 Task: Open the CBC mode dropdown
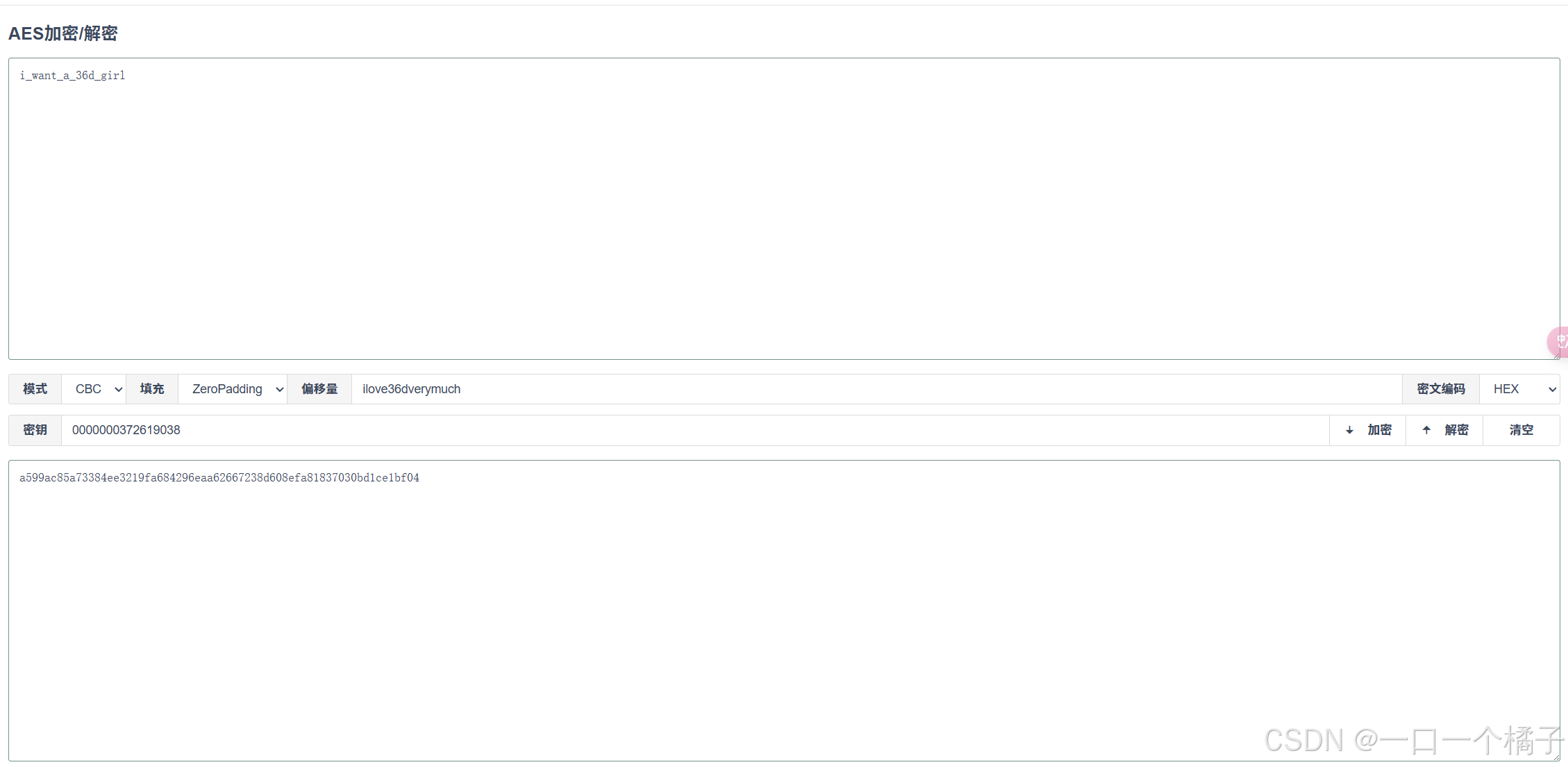click(x=94, y=389)
